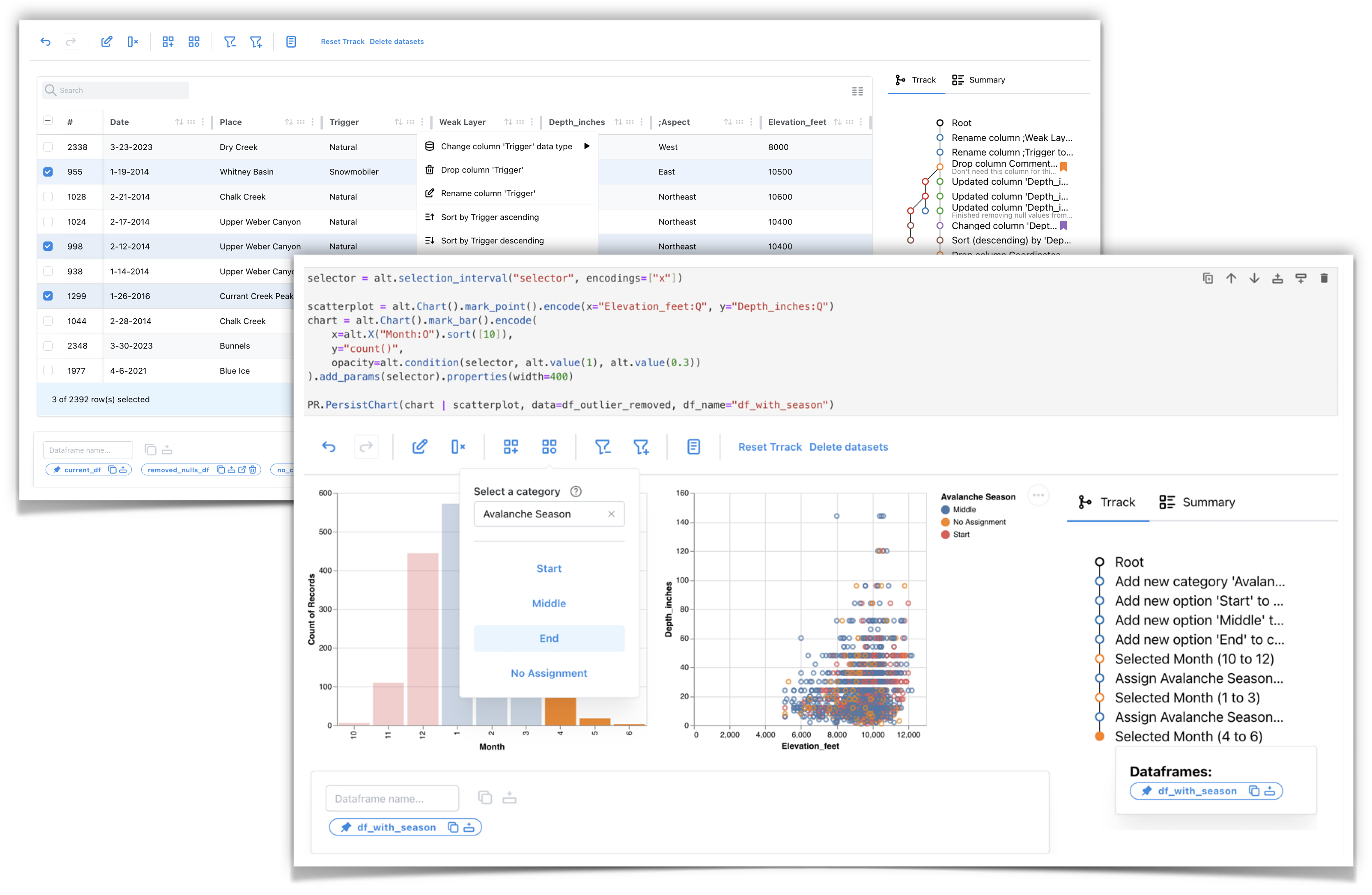
Task: Uncheck the row 998 checkbox
Action: coord(48,246)
